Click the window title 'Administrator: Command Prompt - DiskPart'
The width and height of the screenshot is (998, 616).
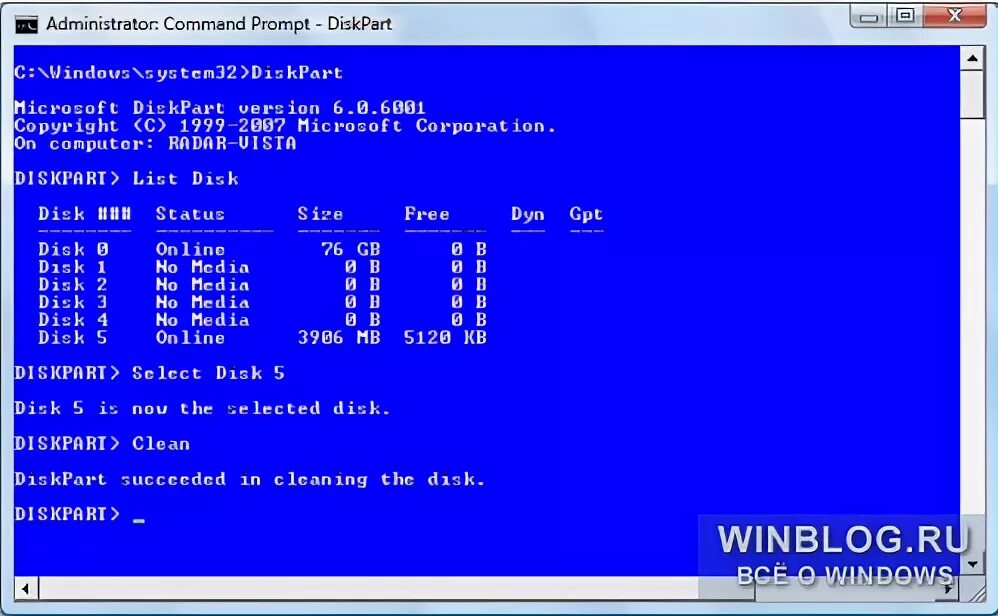click(219, 24)
